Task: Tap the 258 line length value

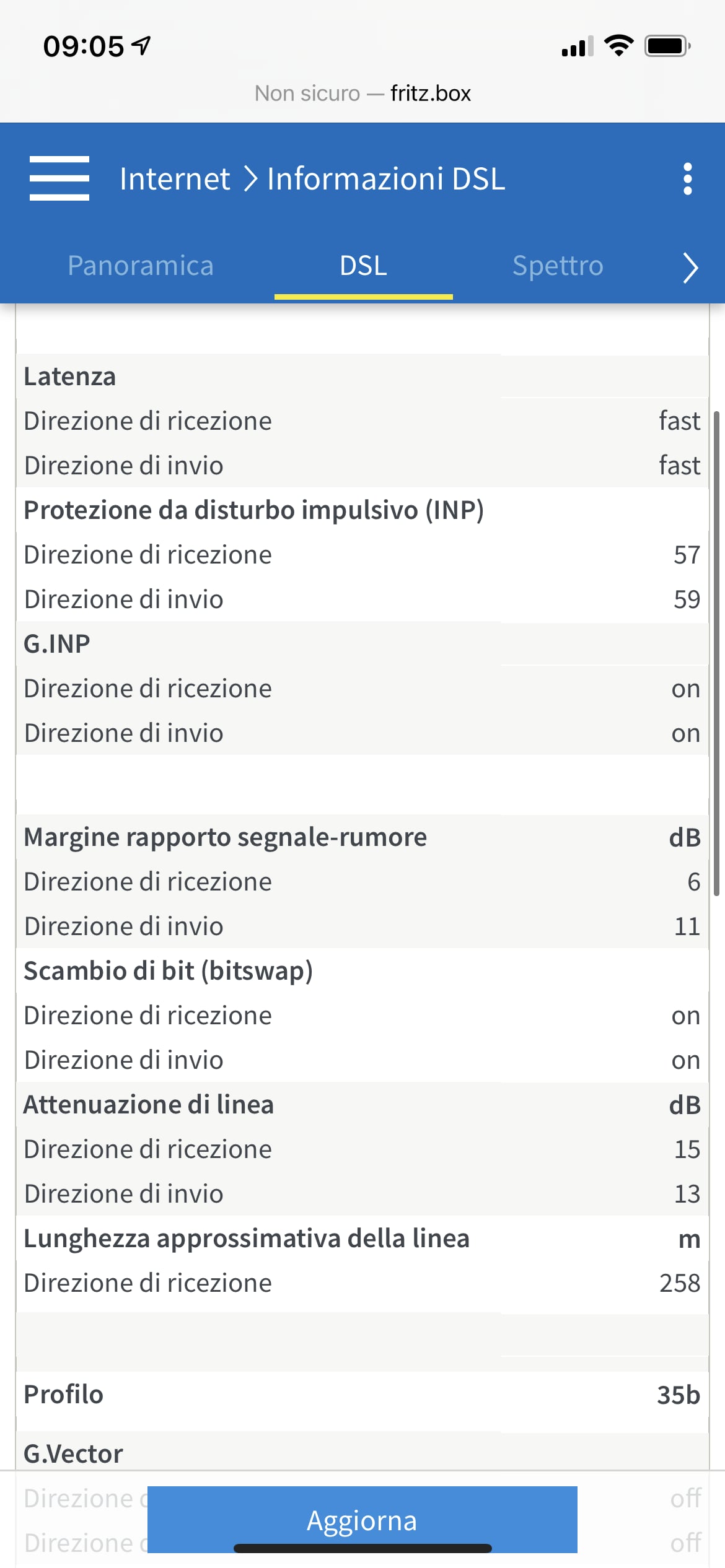Action: 679,1283
